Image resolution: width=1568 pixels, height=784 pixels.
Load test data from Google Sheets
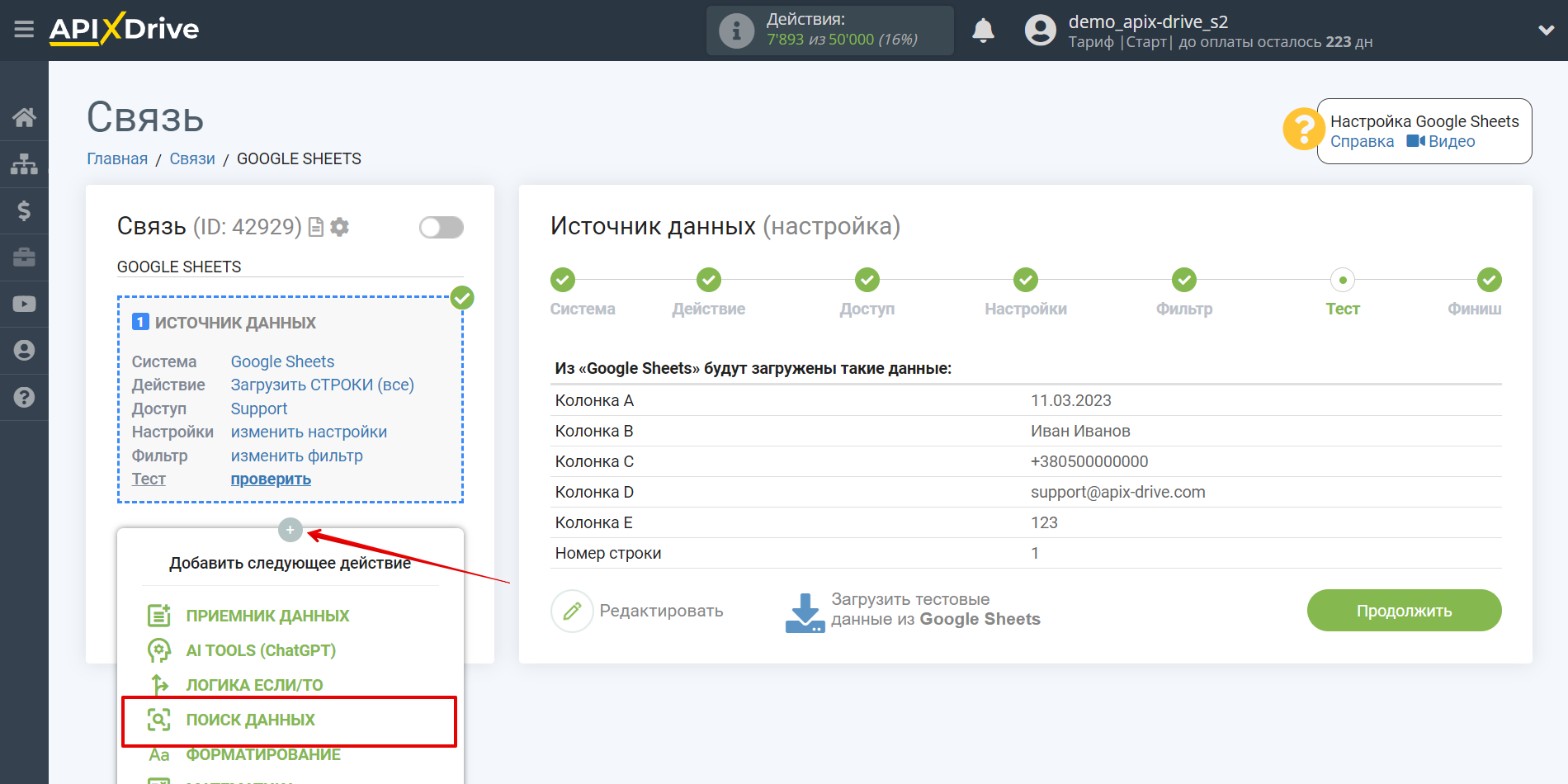pos(913,611)
